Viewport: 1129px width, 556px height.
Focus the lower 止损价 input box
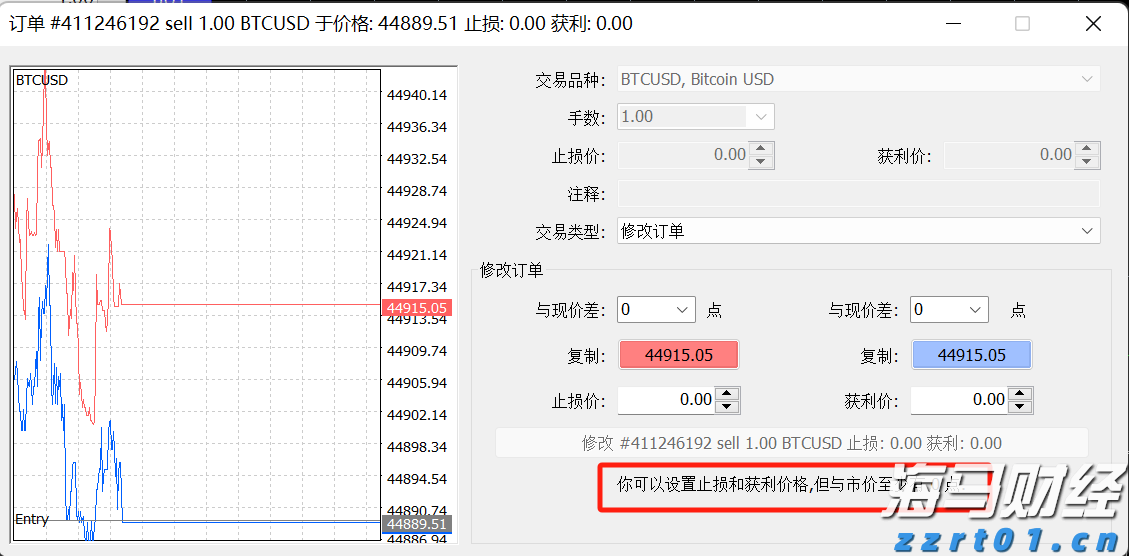tap(666, 400)
